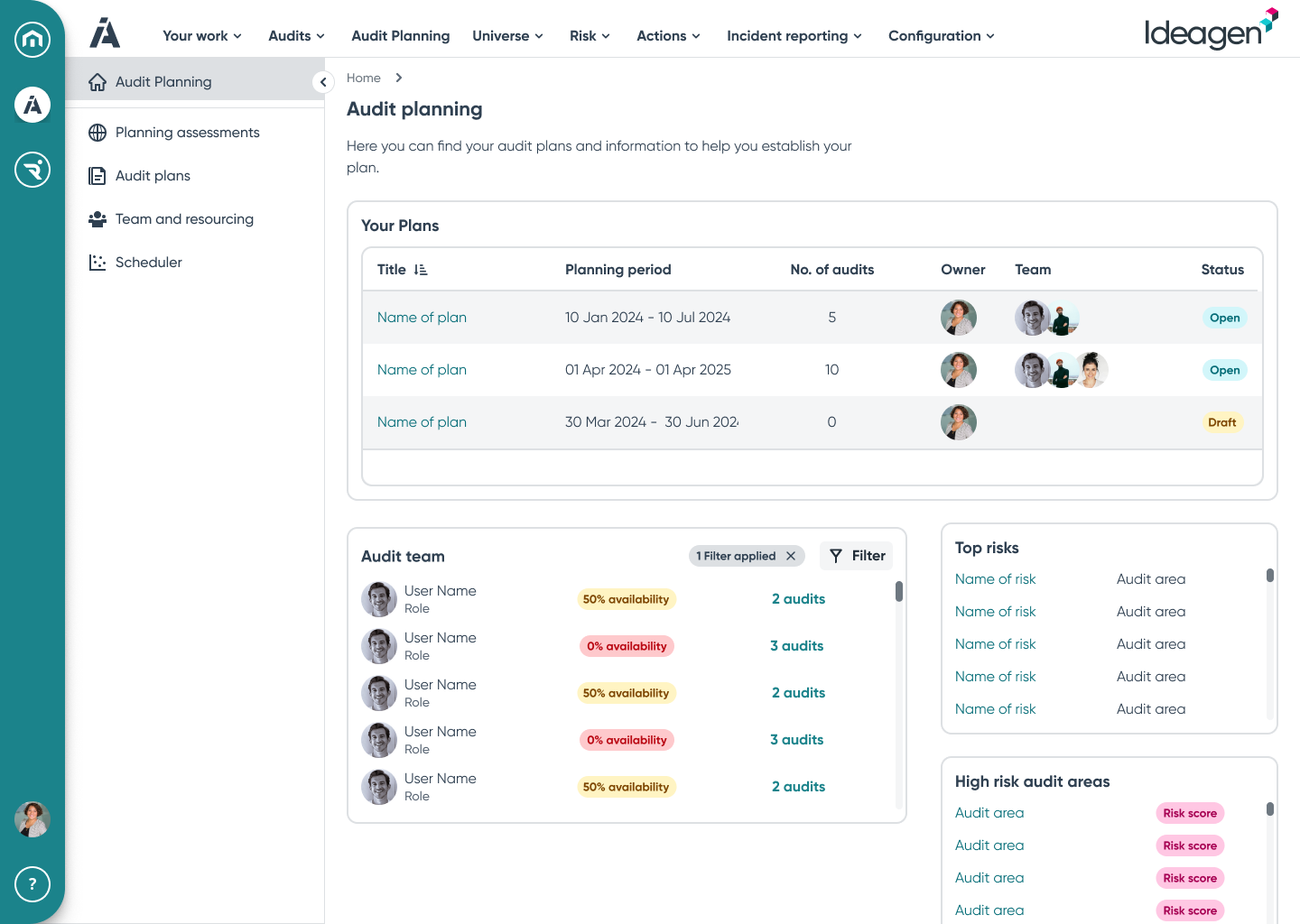This screenshot has width=1300, height=924.
Task: Click the Planning assessments globe icon
Action: click(97, 133)
